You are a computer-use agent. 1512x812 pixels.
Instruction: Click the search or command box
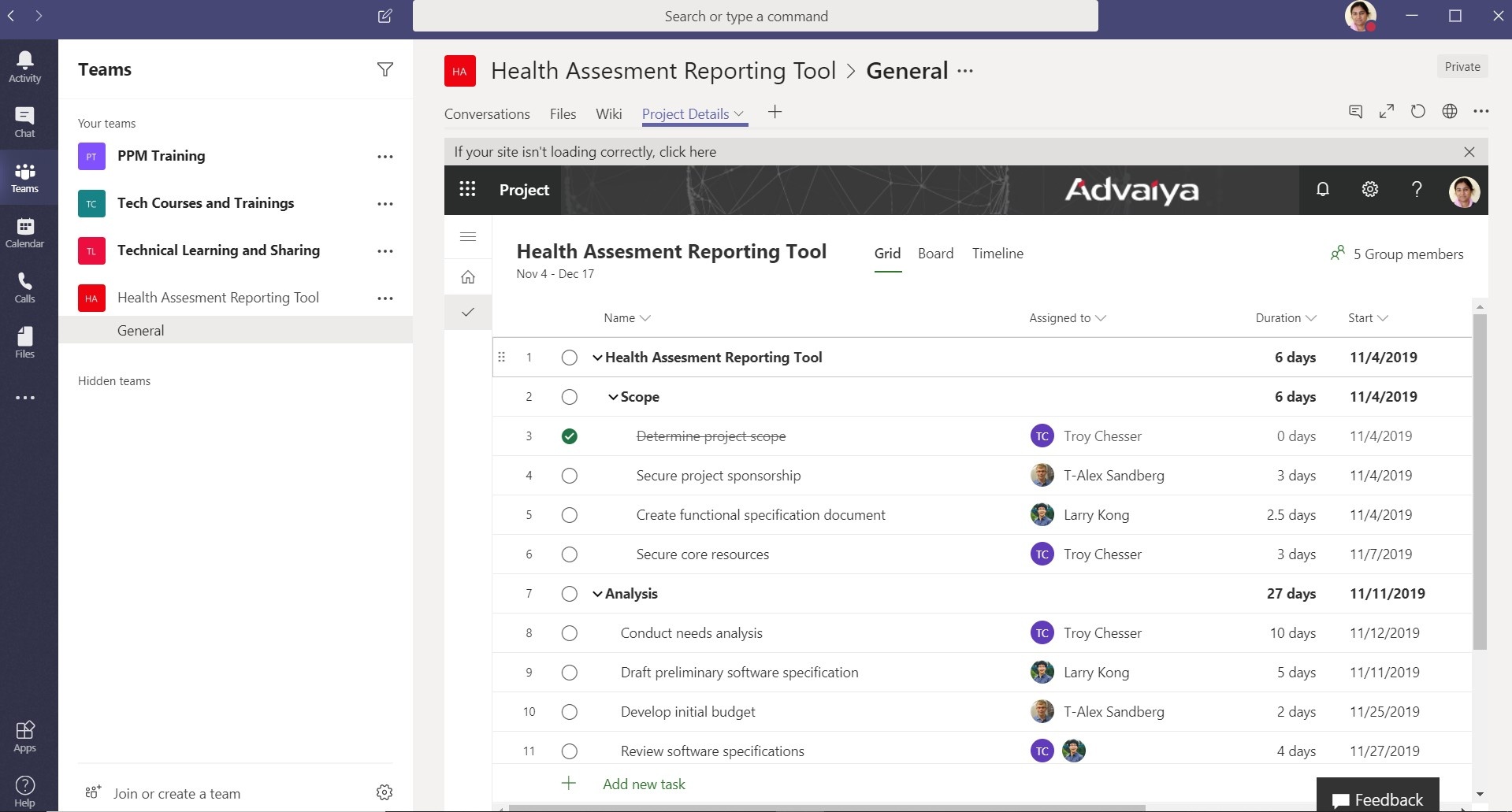pyautogui.click(x=755, y=17)
